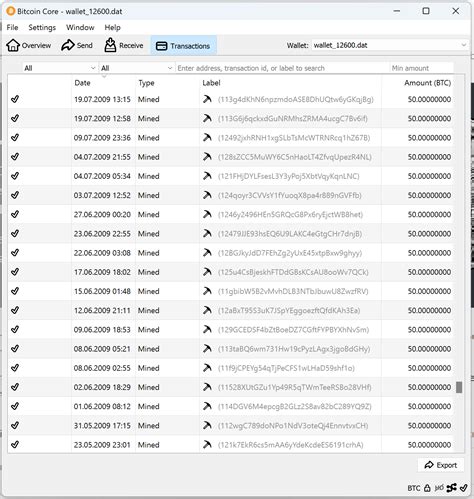The image size is (474, 499).
Task: Click pickaxe icon in 08.06.2009 05:21 row
Action: [207, 349]
